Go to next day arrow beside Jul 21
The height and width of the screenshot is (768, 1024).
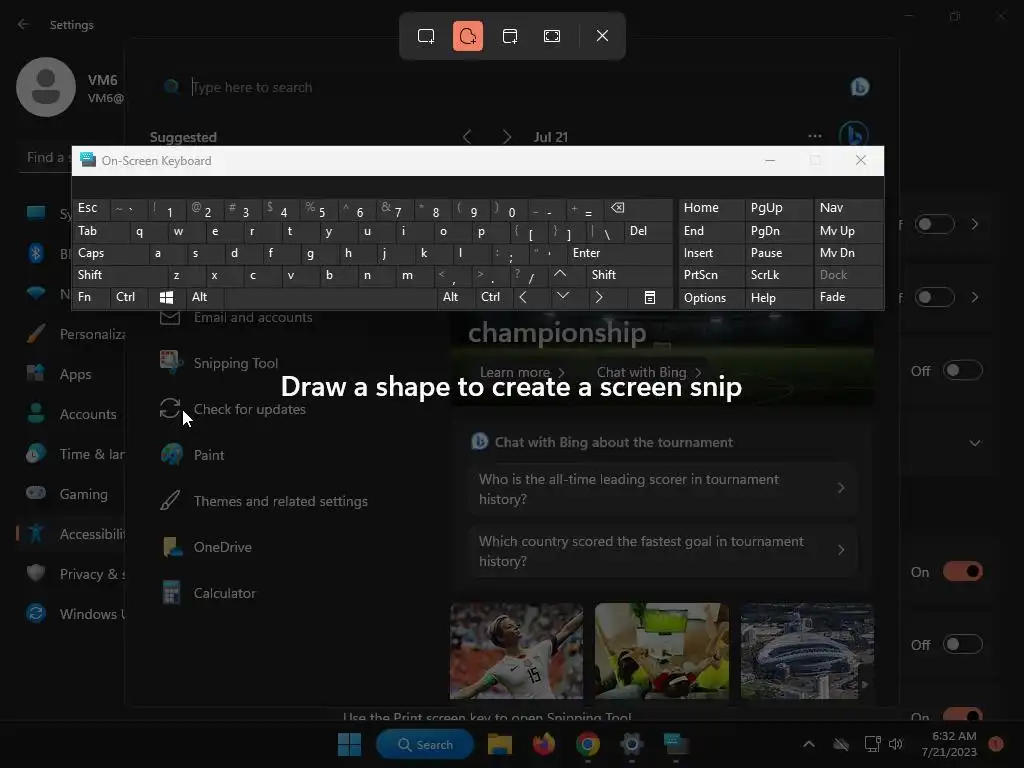tap(507, 137)
